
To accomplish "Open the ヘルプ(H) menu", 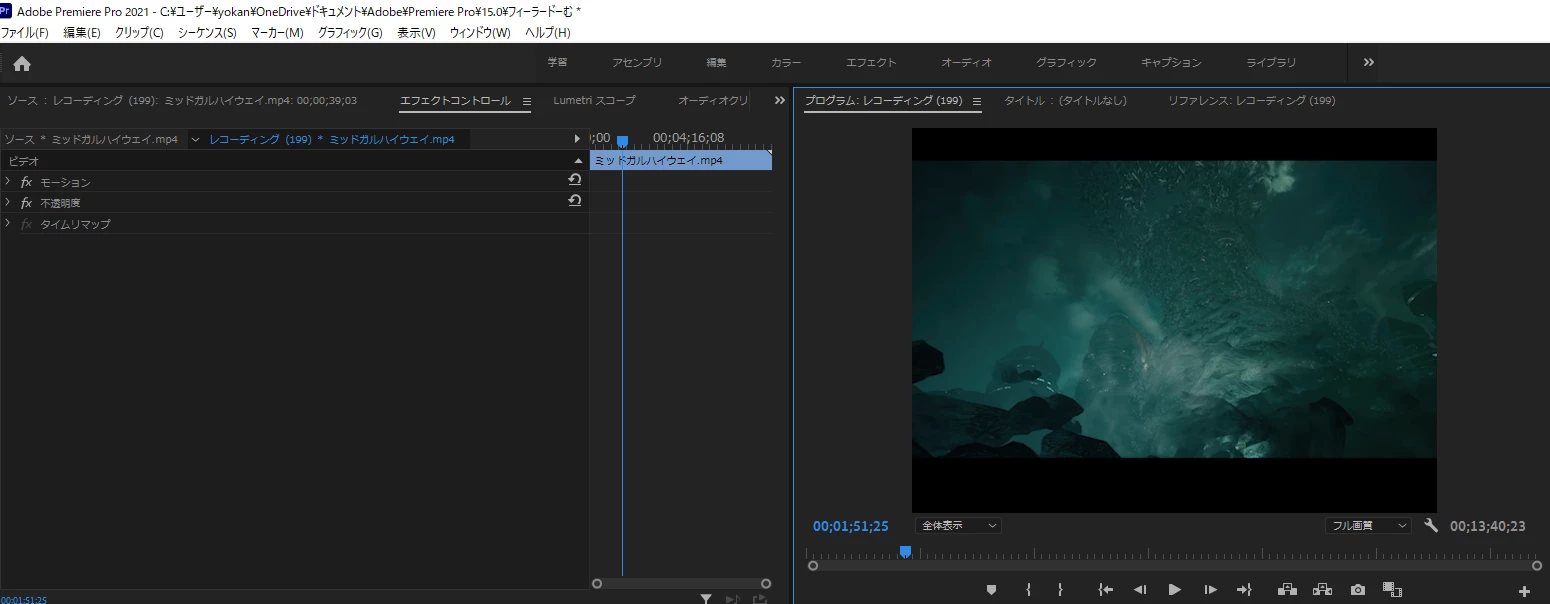I will coord(548,33).
